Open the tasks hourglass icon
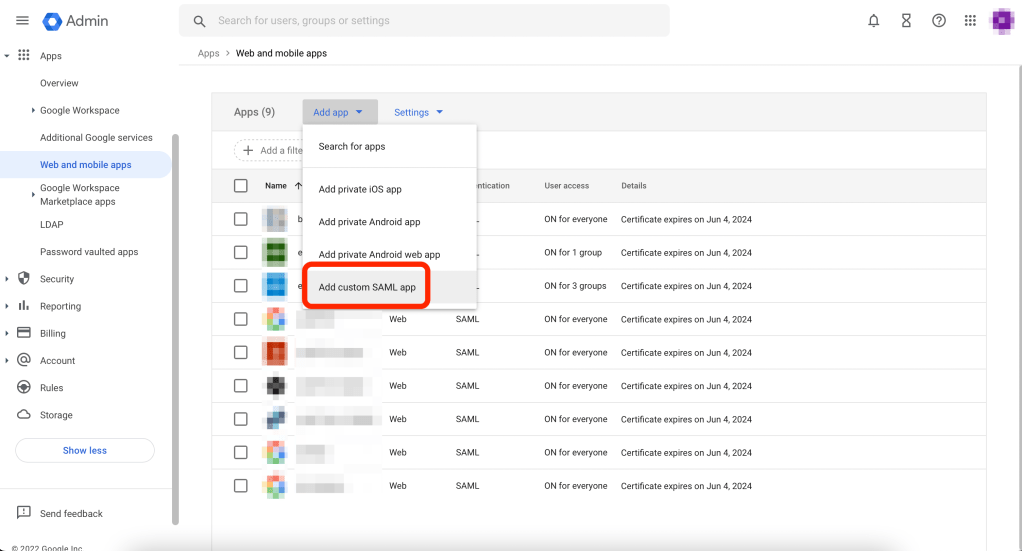 pos(906,21)
